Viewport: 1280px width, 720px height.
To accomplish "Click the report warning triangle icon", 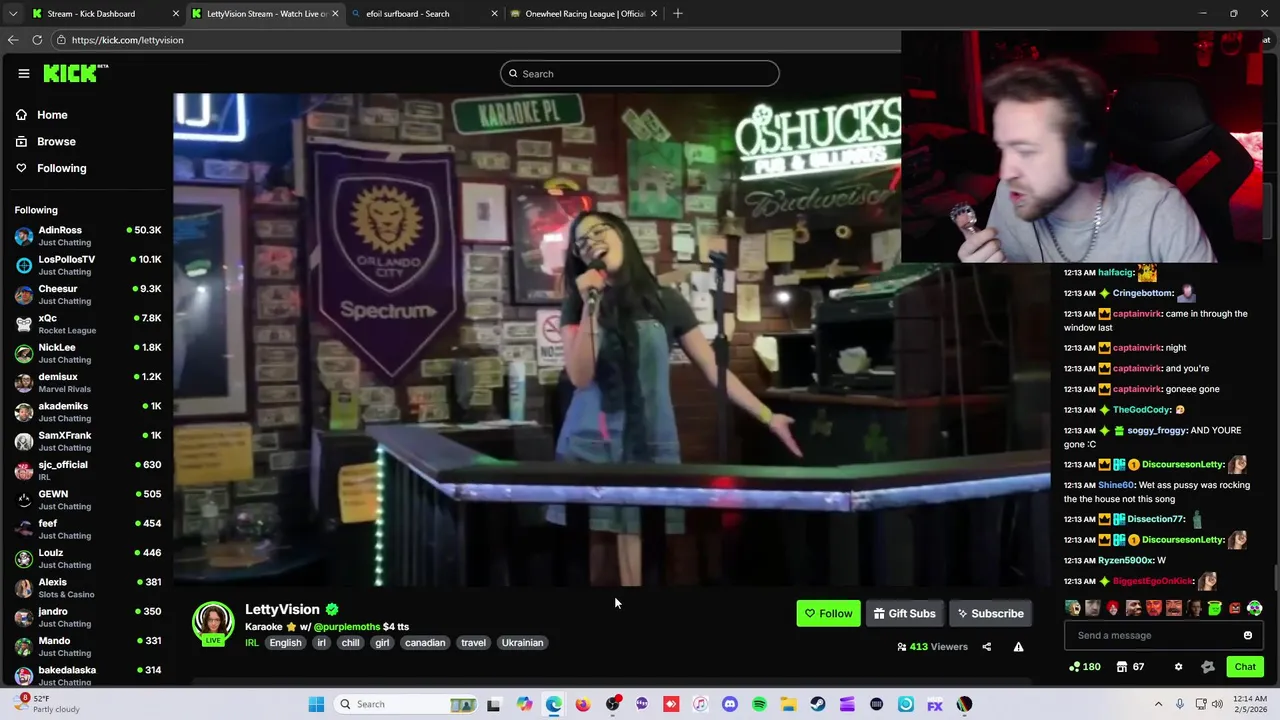I will 1018,647.
